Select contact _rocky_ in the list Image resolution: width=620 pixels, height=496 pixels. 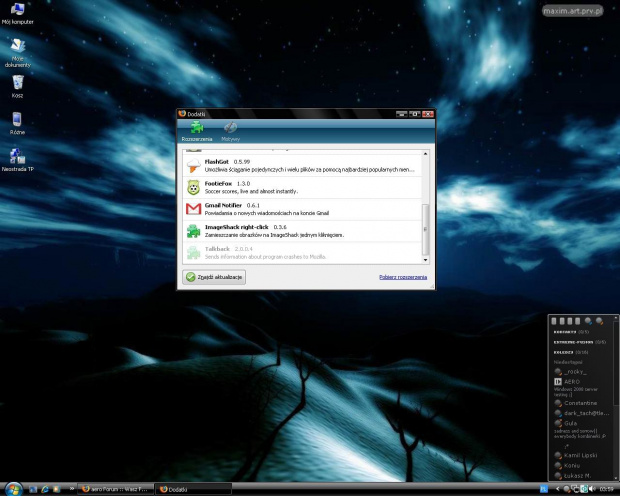click(x=571, y=372)
